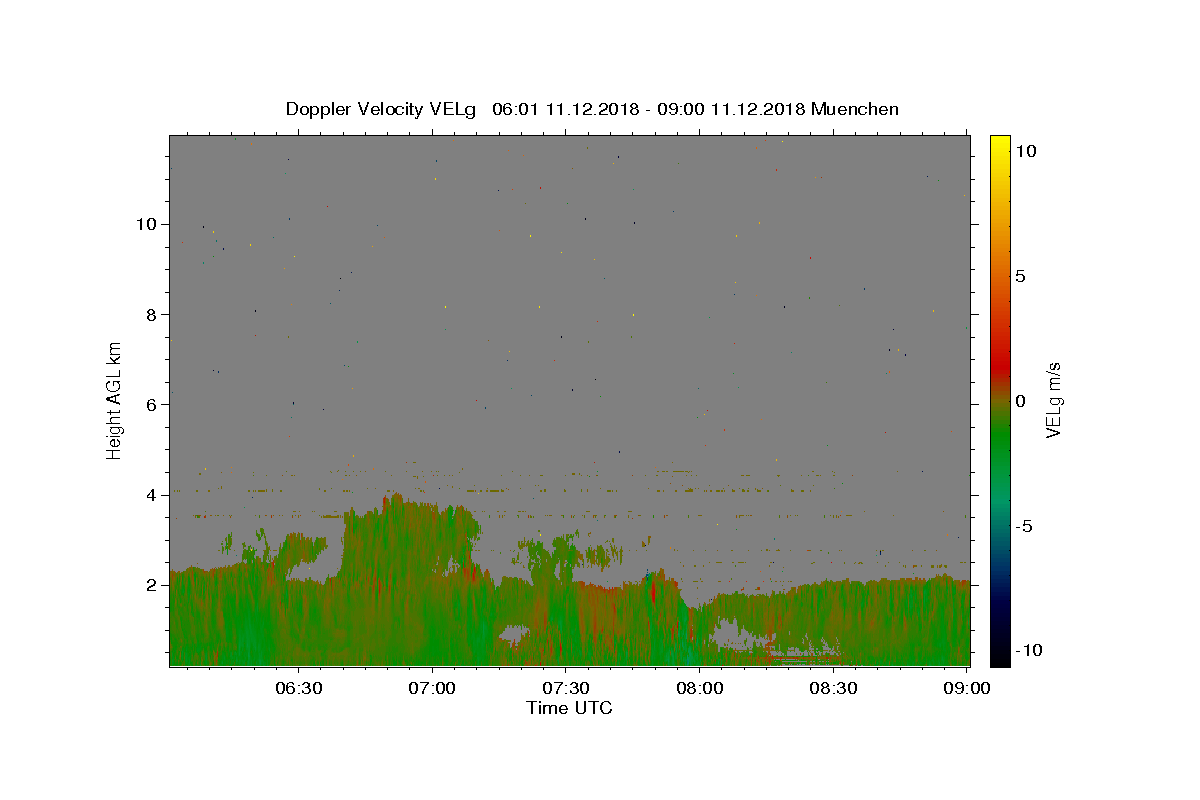This screenshot has height=800, width=1200.
Task: Click the 'VELg m/s' colorbar title
Action: tap(1053, 400)
